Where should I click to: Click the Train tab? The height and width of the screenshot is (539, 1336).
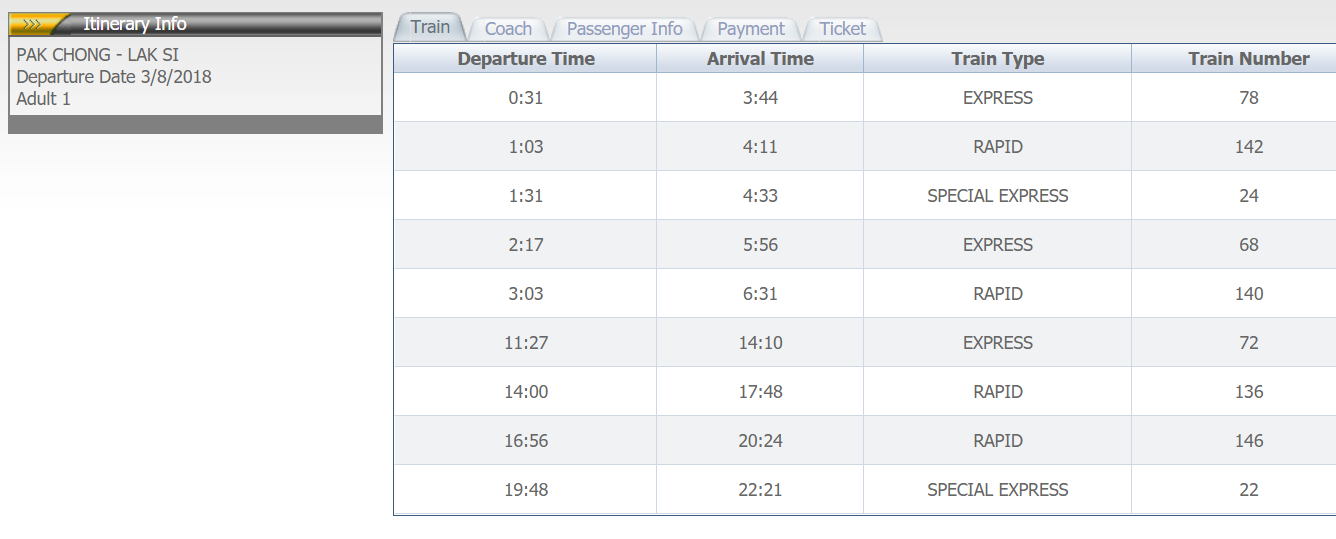tap(430, 27)
